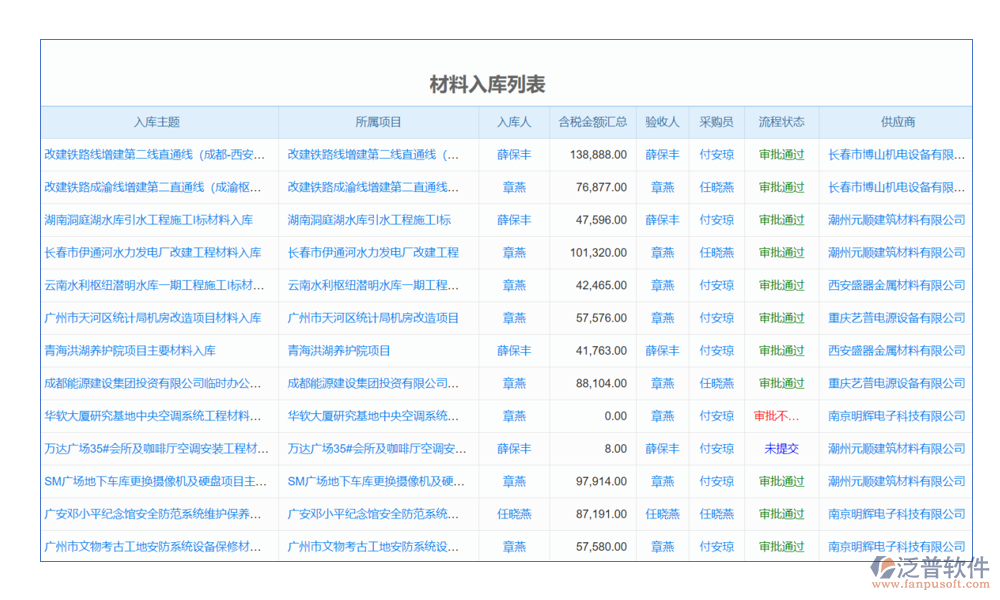
Task: Click the 入库人 column header
Action: (514, 122)
